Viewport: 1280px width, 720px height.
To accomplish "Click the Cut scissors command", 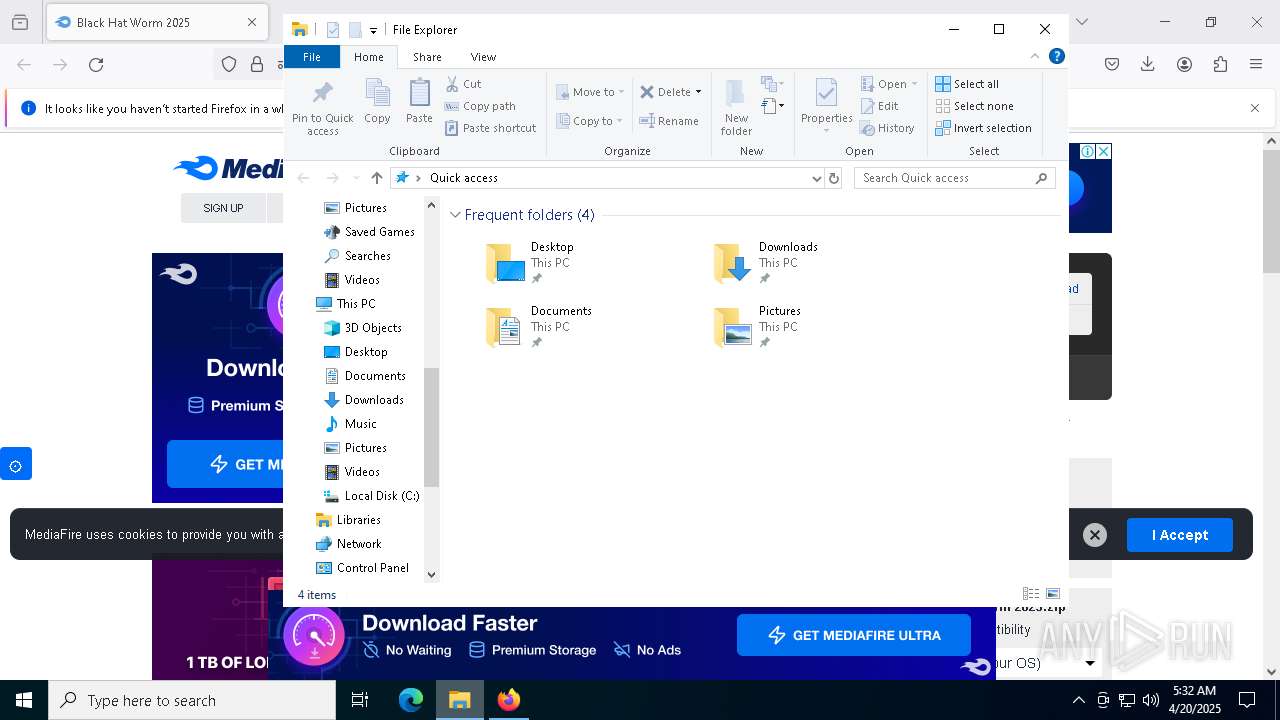I will [463, 84].
